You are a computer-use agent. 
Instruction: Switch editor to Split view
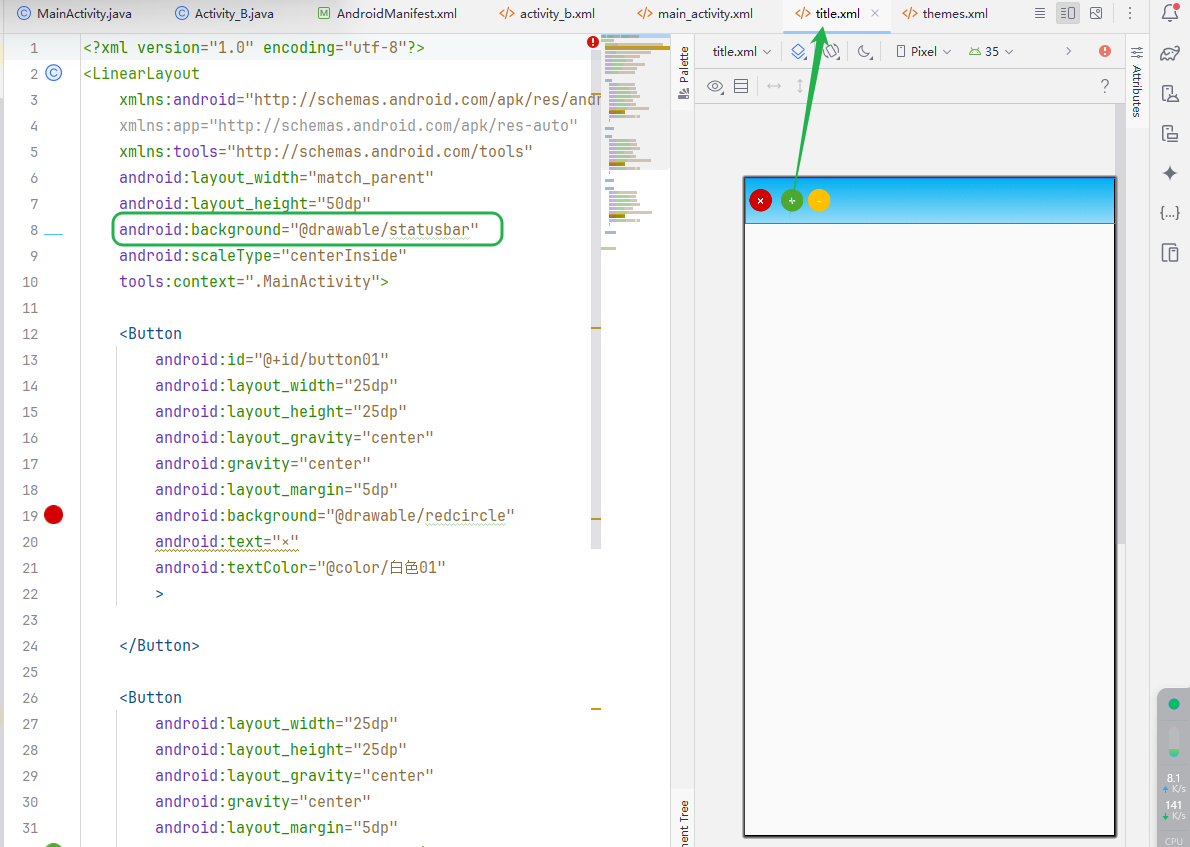point(1068,13)
